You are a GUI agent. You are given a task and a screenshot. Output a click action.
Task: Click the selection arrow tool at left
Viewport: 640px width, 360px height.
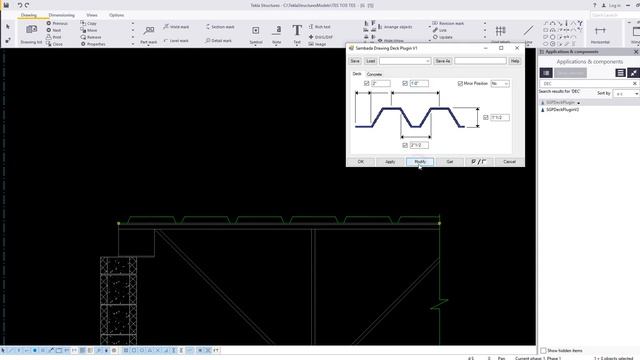point(8,27)
